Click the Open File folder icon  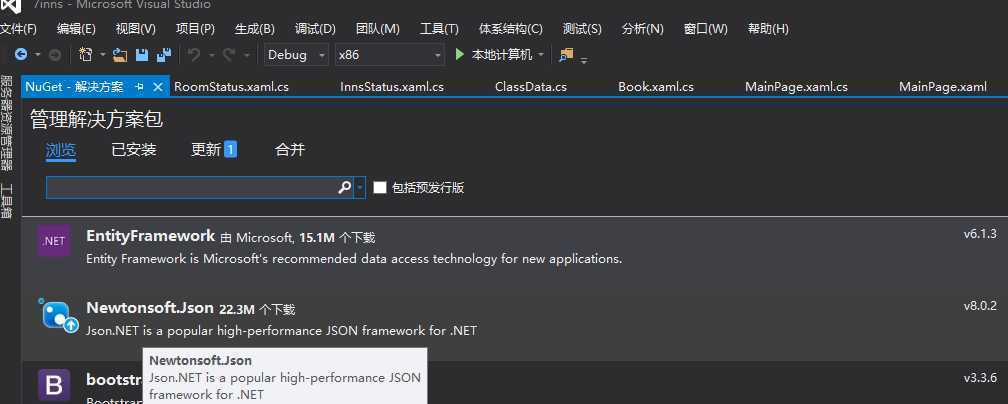click(120, 55)
